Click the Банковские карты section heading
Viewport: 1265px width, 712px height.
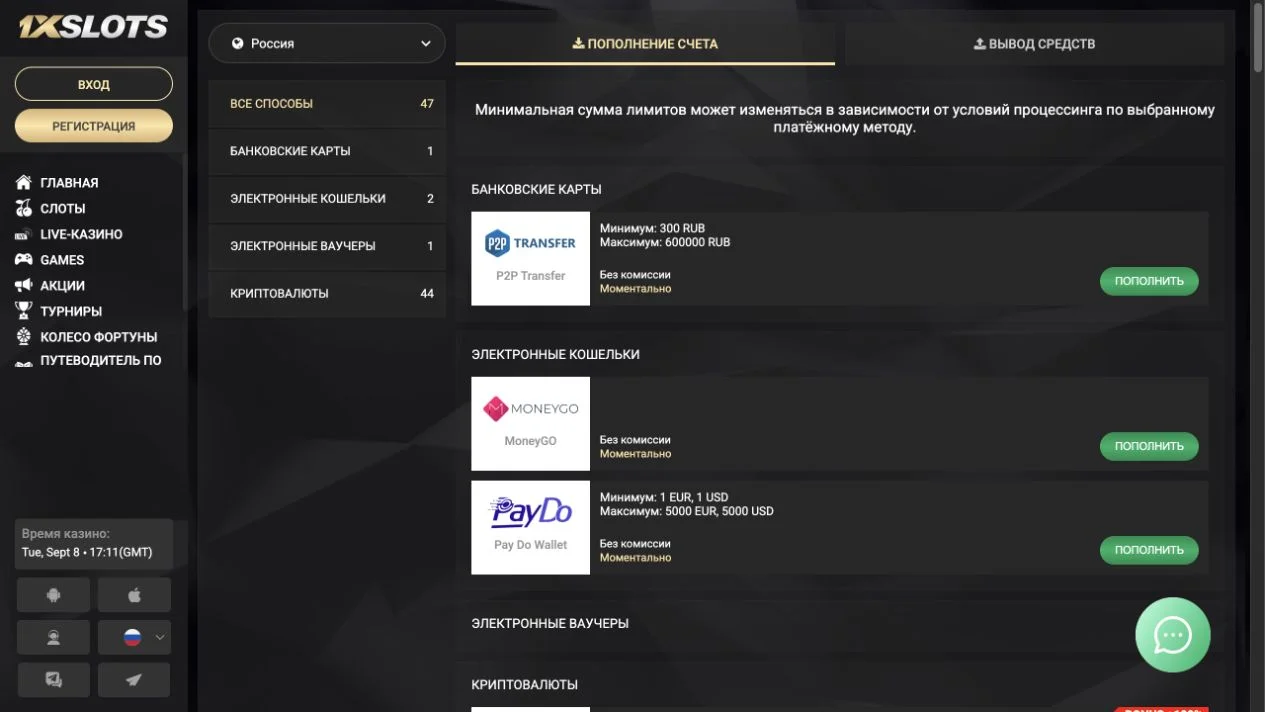(x=537, y=190)
